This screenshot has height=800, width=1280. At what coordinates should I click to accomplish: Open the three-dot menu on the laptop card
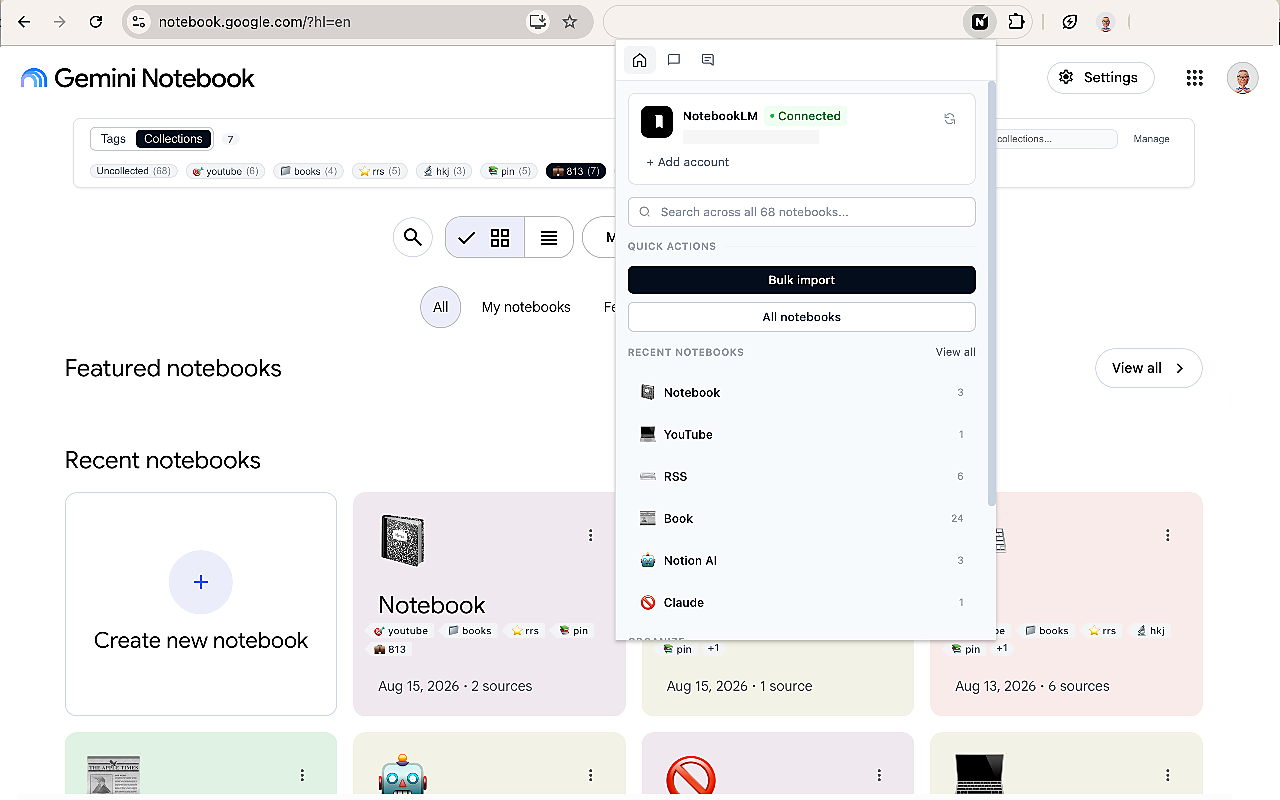(1168, 775)
